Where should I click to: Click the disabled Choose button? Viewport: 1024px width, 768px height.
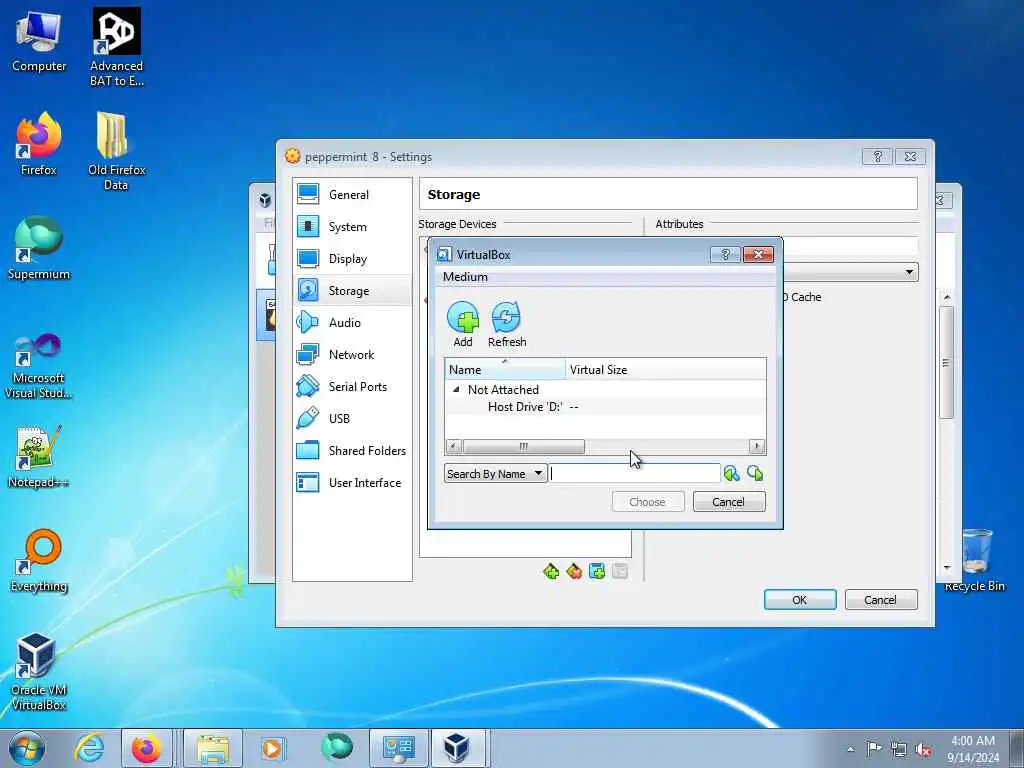tap(648, 502)
